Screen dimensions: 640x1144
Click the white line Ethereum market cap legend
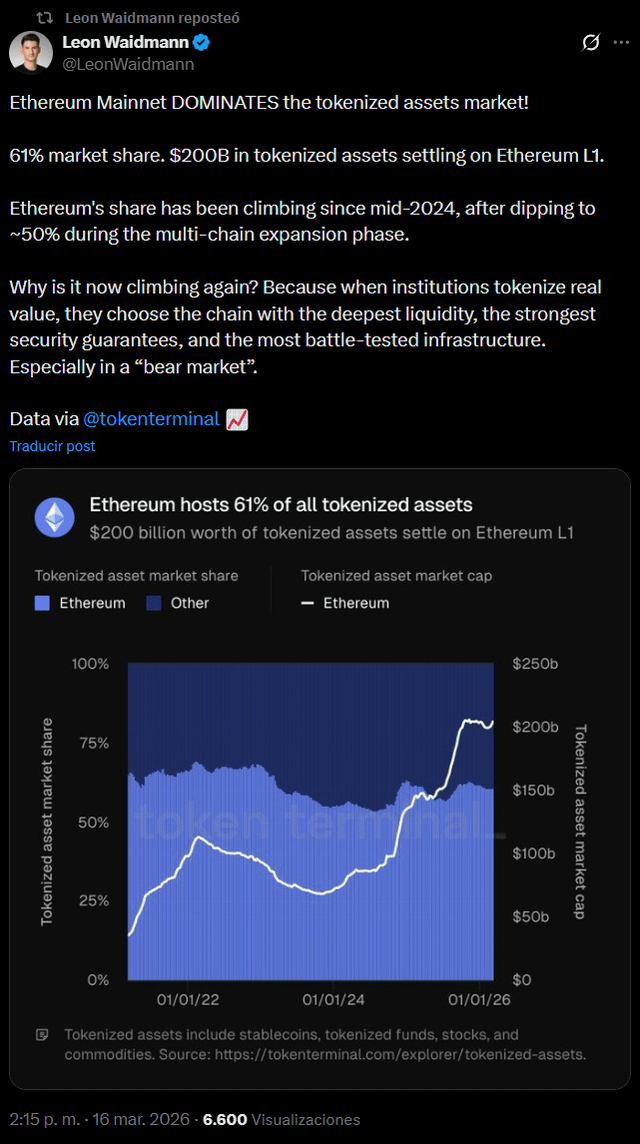308,603
